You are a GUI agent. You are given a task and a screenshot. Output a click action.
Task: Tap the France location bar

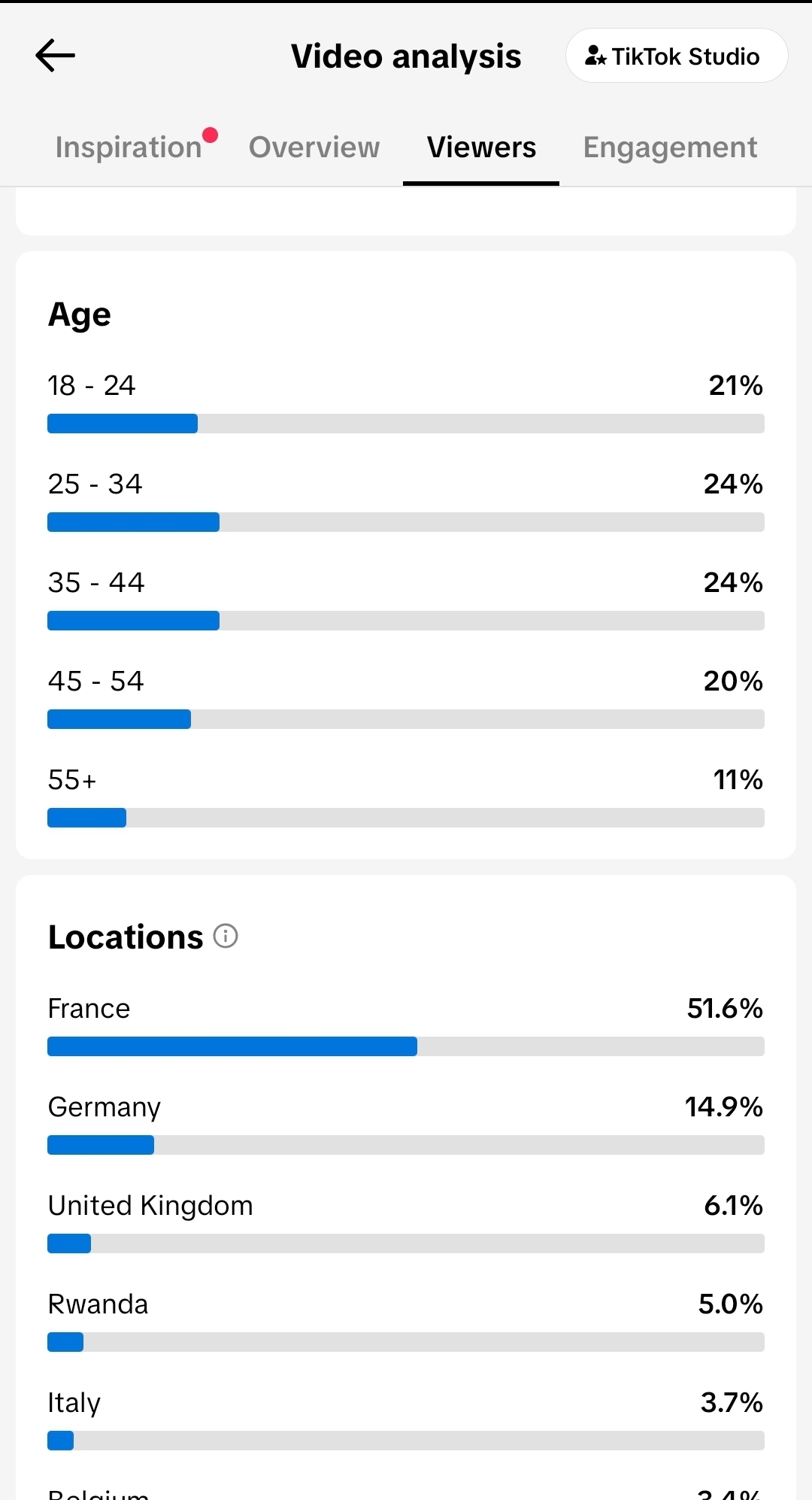click(x=406, y=1046)
